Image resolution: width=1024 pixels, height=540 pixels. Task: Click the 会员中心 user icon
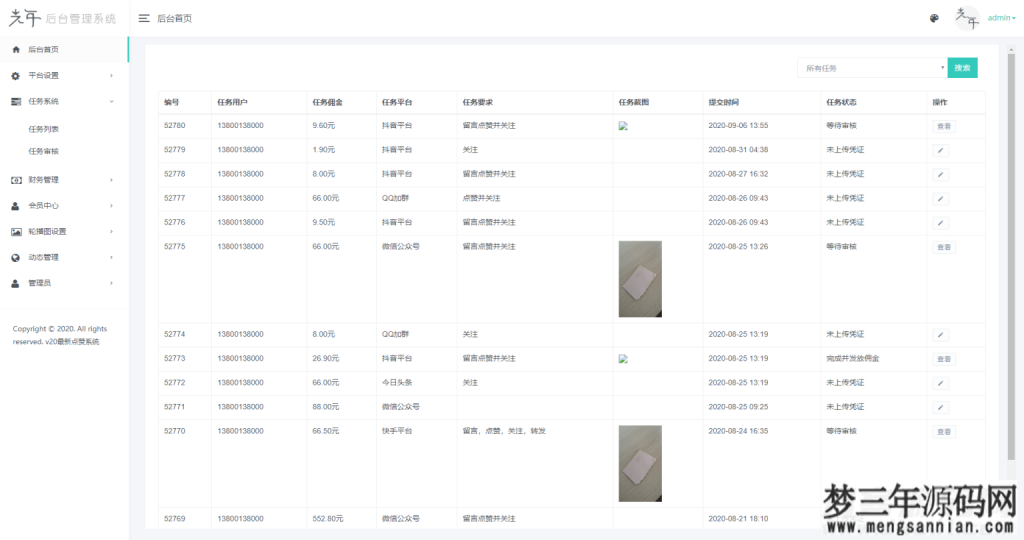[x=16, y=206]
